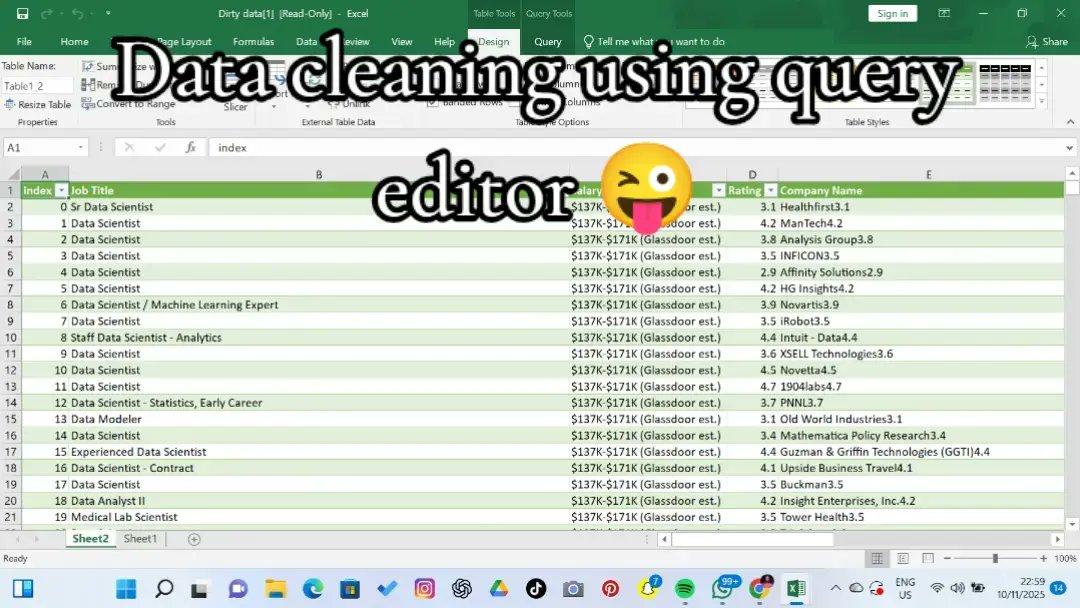
Task: Open File Explorer from the taskbar
Action: click(276, 589)
